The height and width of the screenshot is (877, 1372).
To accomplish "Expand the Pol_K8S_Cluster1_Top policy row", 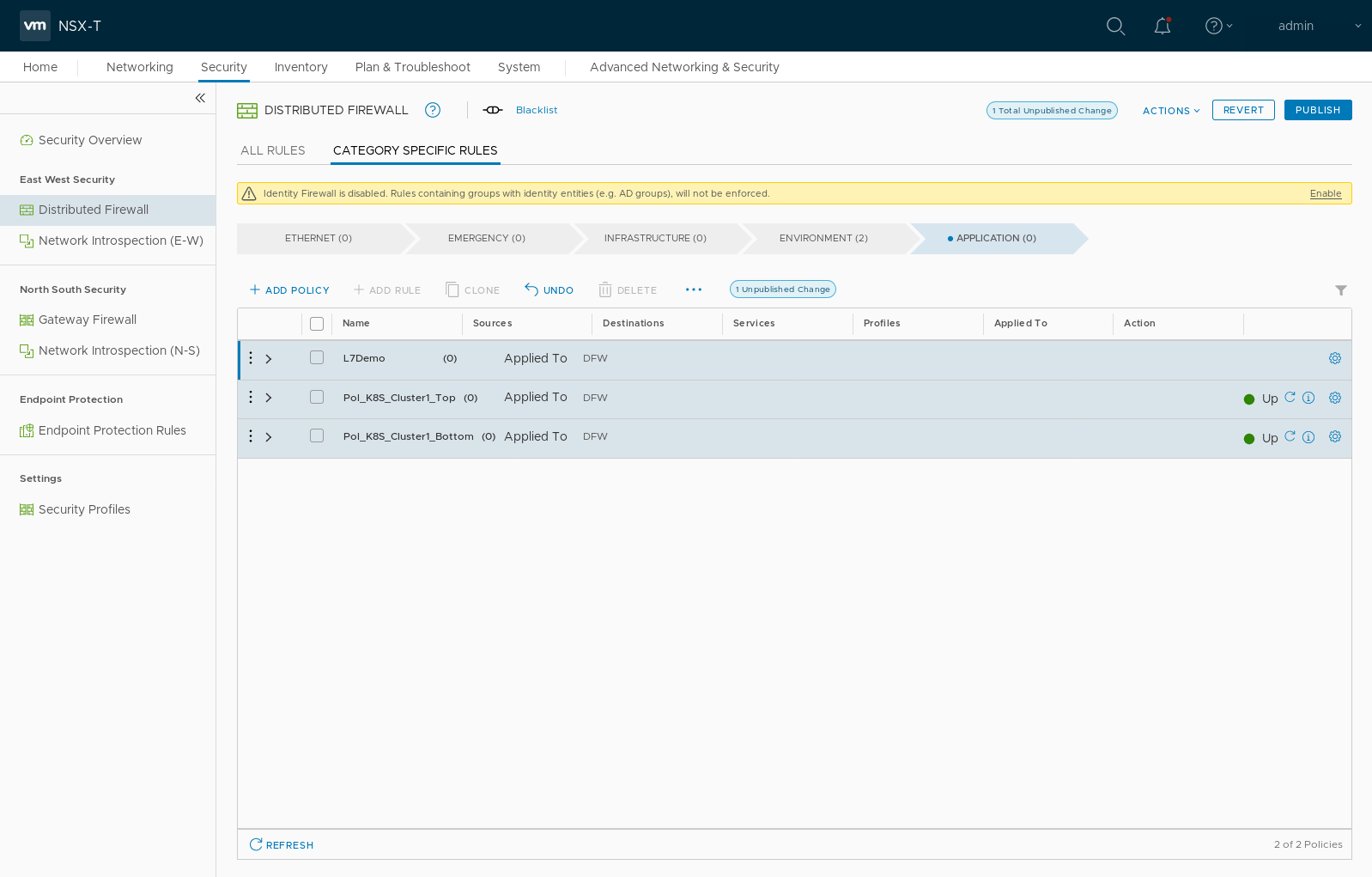I will [269, 398].
